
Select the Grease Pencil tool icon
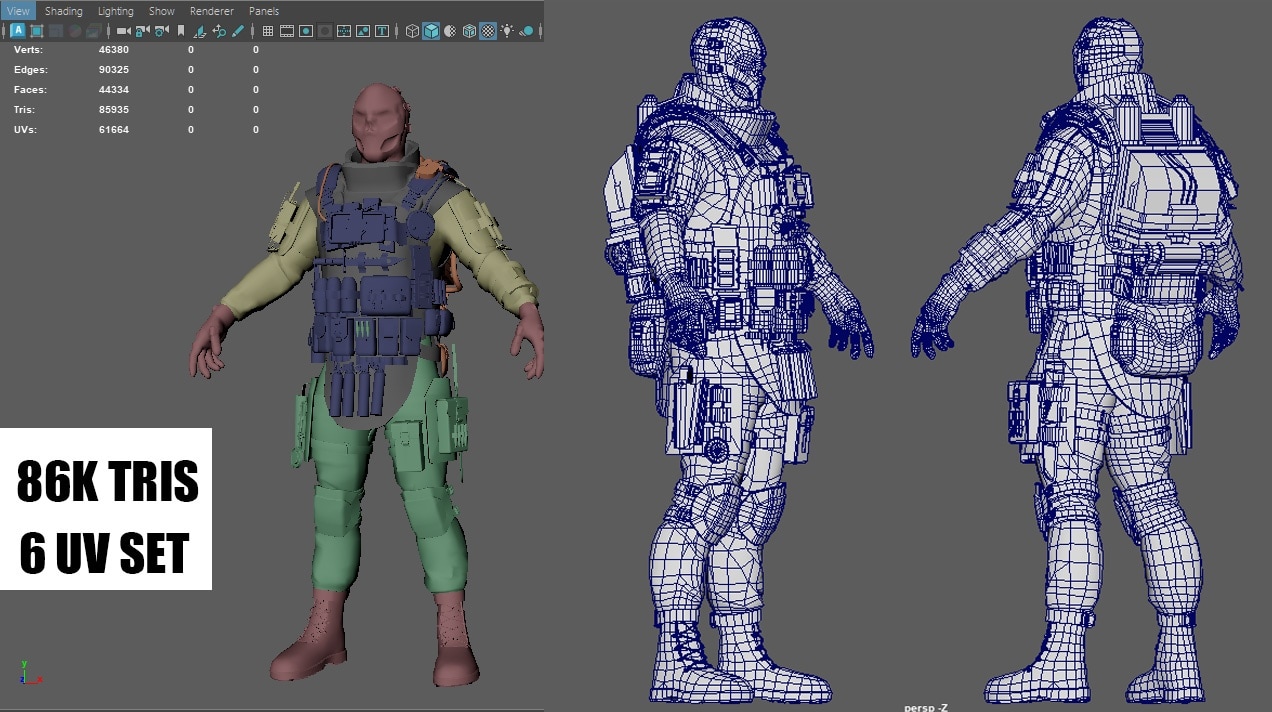[238, 31]
